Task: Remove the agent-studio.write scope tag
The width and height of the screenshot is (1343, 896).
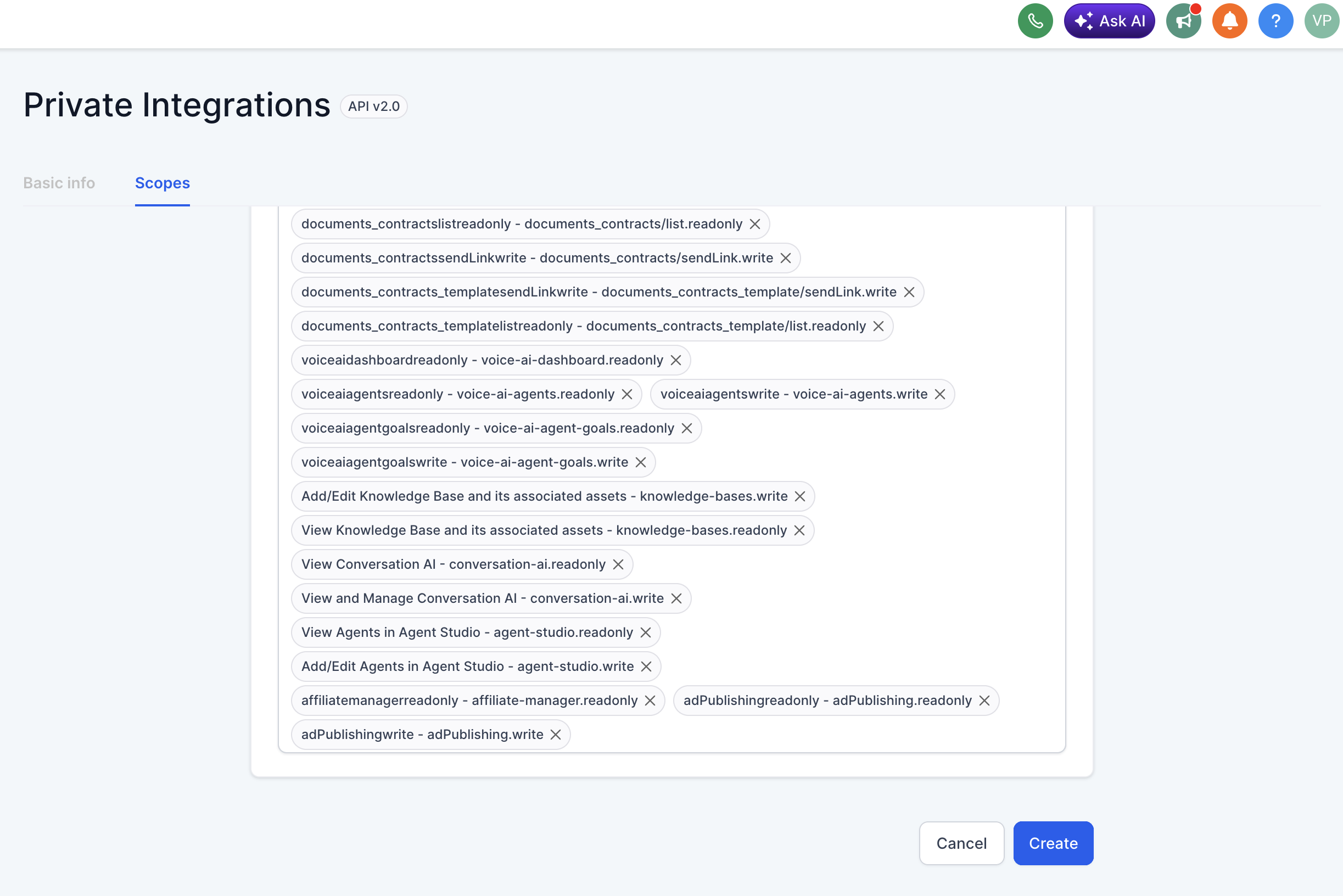Action: pyautogui.click(x=646, y=667)
